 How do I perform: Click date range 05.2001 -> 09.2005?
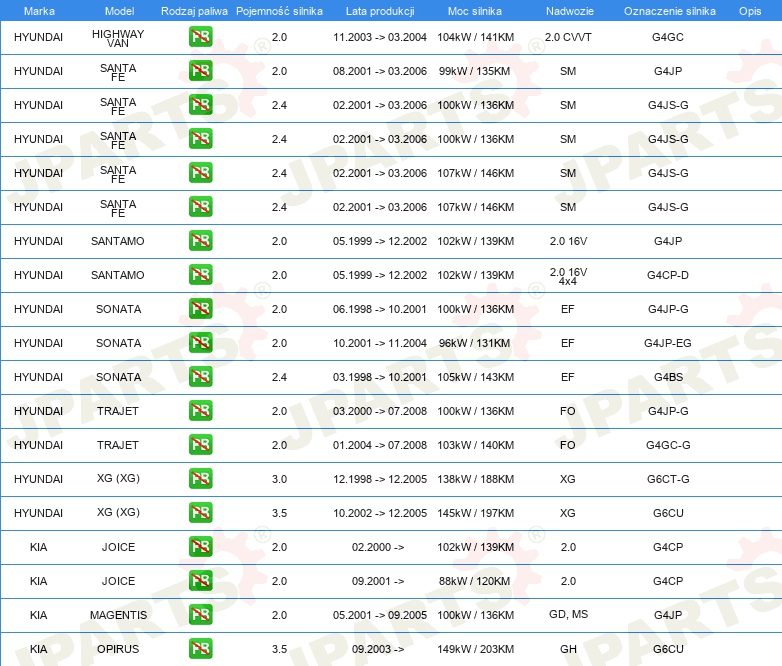(380, 615)
